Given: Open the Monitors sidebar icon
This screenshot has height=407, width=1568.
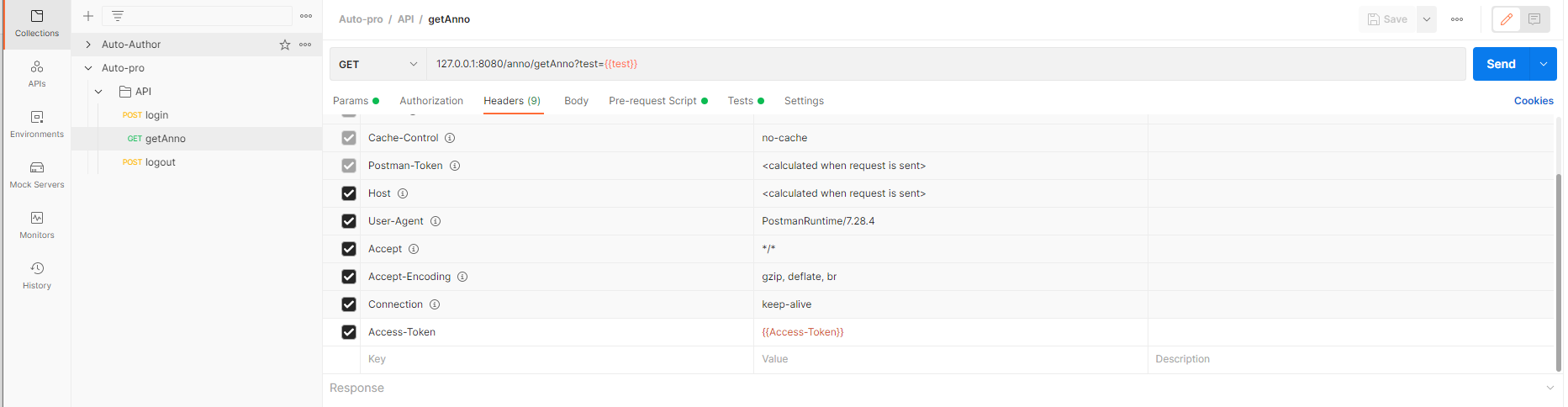Looking at the screenshot, I should point(37,225).
